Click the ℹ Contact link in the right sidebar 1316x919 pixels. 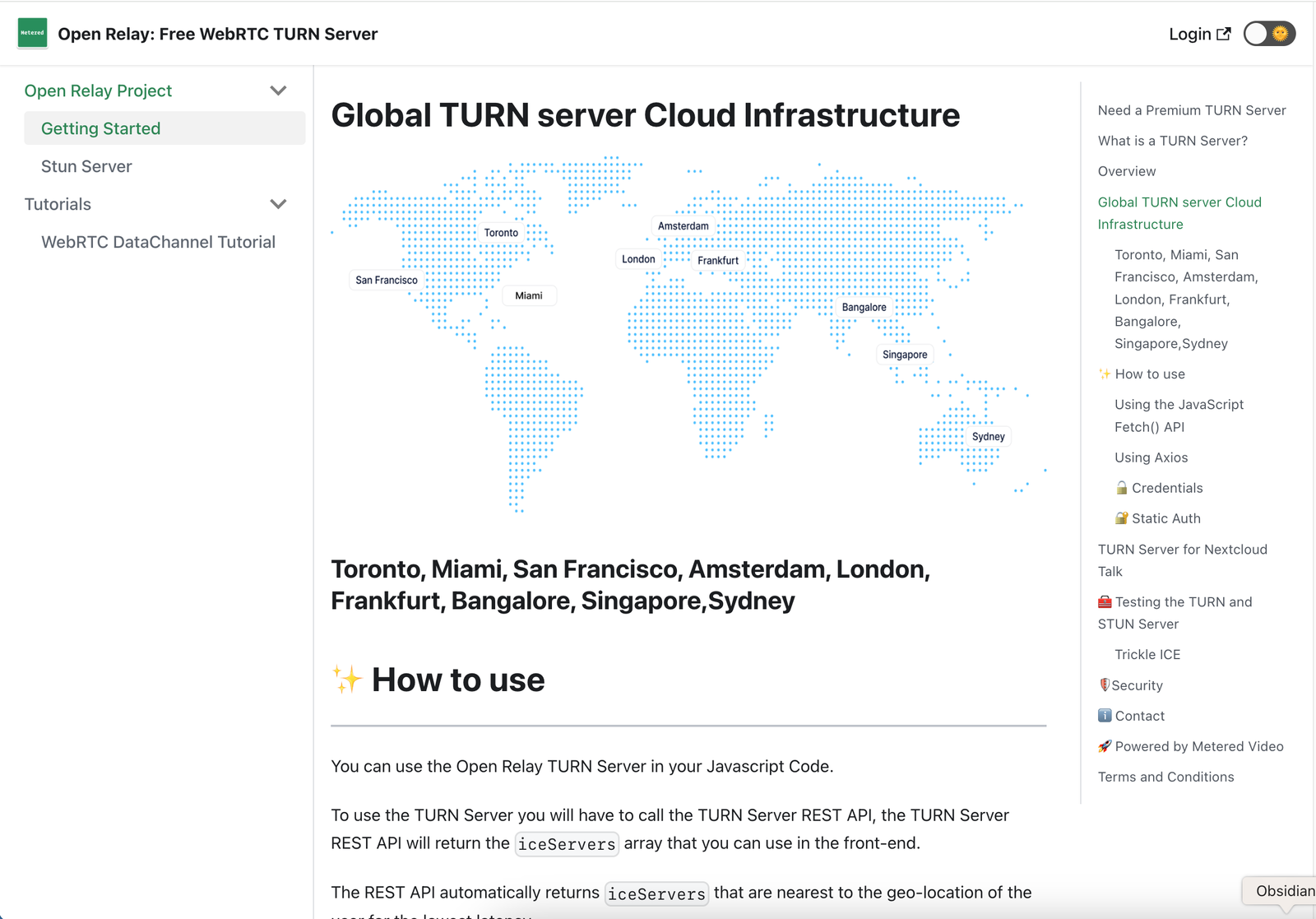point(1131,716)
